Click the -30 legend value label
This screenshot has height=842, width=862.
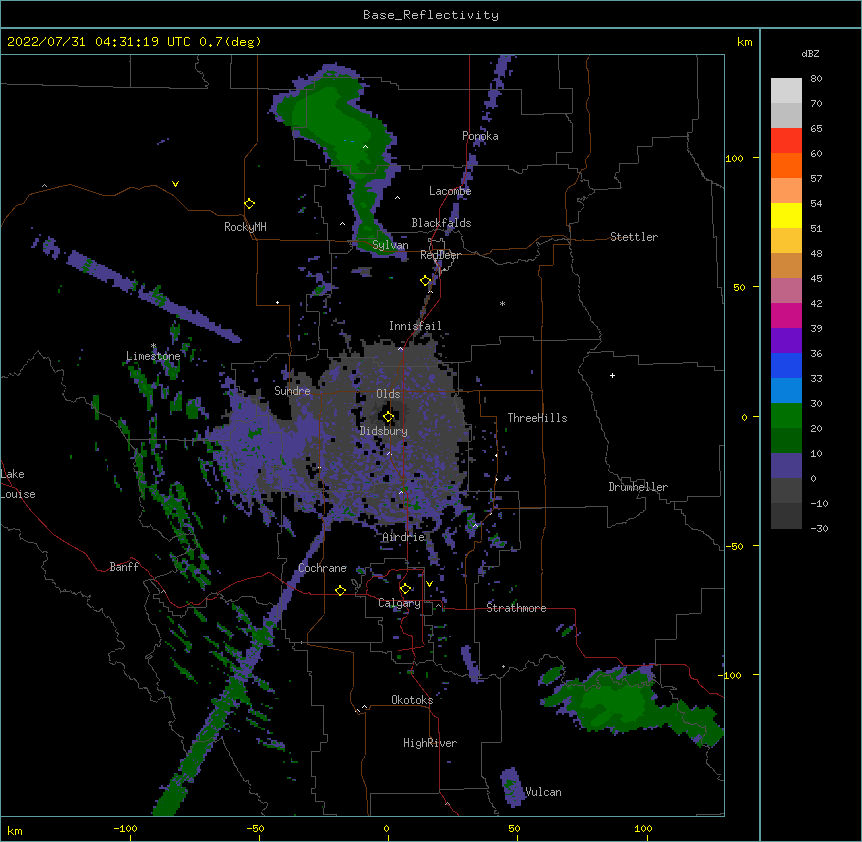819,528
